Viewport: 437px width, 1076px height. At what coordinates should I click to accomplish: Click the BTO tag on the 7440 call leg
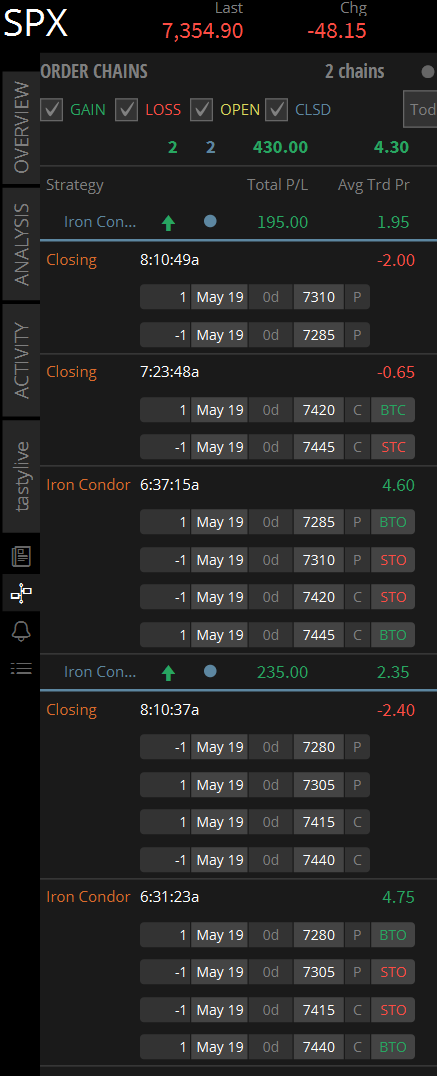393,1047
